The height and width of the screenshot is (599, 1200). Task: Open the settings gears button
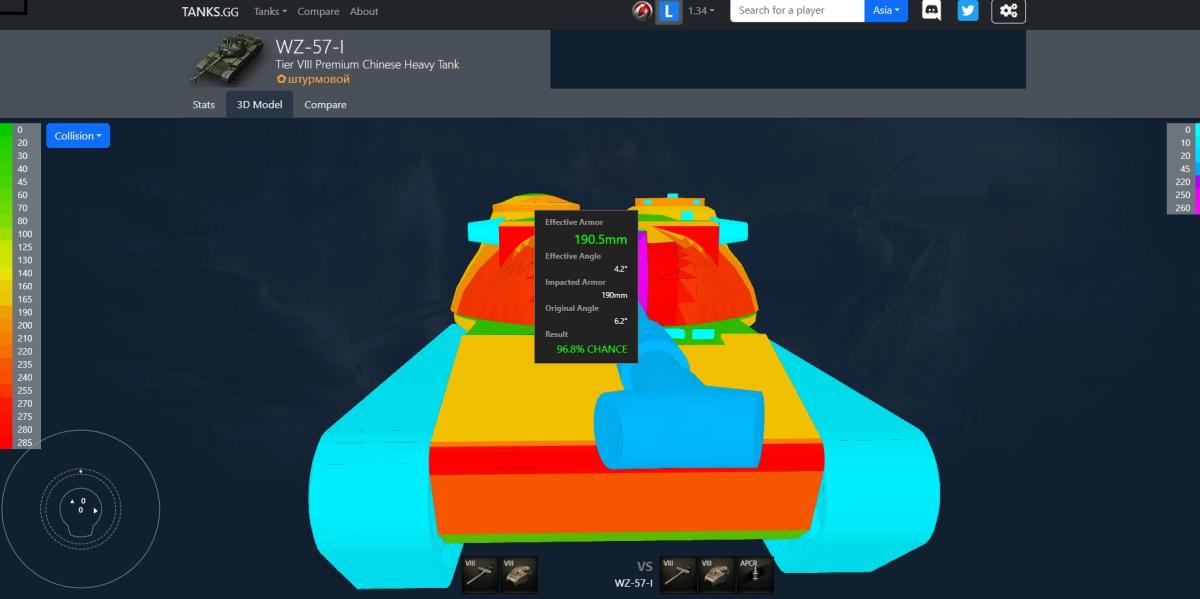pyautogui.click(x=1008, y=11)
